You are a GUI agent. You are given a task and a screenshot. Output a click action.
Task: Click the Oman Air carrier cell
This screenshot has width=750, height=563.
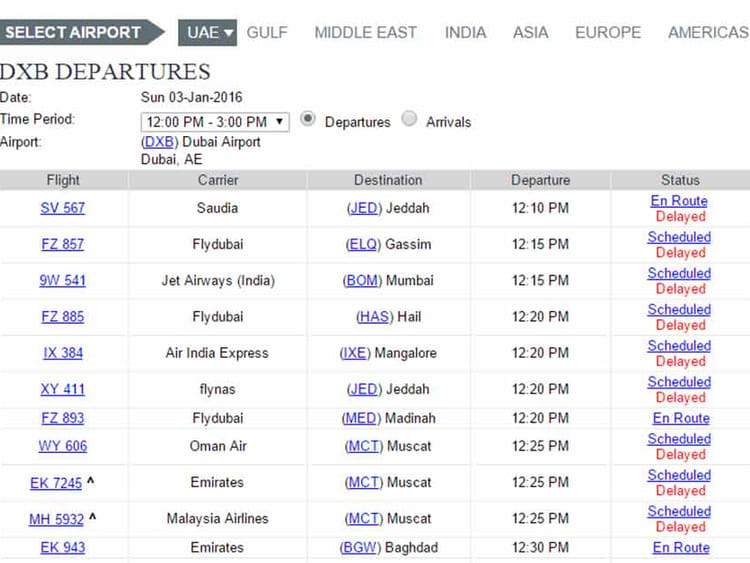[218, 446]
